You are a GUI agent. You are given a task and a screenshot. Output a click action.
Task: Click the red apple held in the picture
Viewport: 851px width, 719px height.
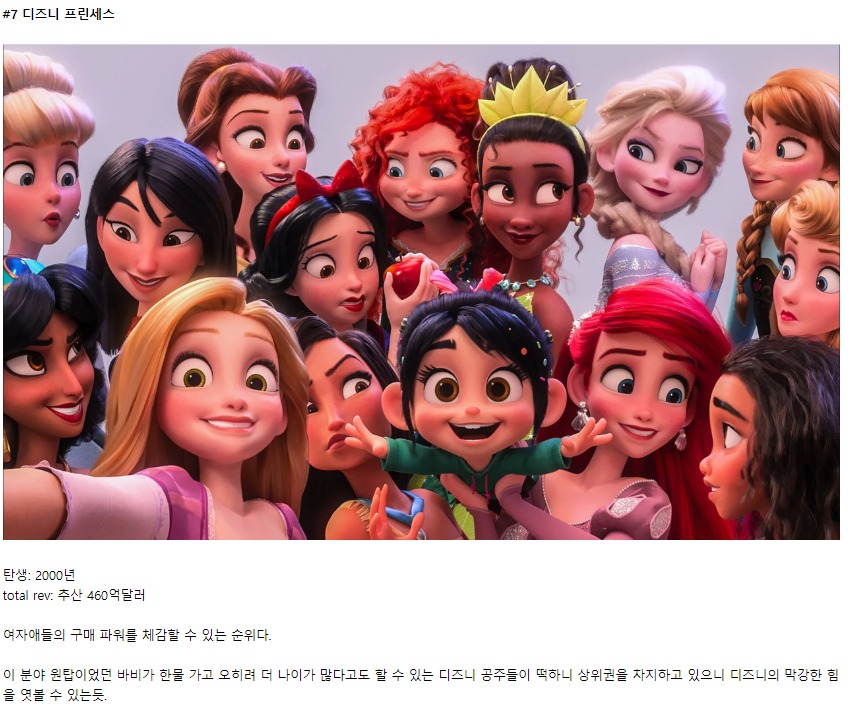click(x=404, y=277)
